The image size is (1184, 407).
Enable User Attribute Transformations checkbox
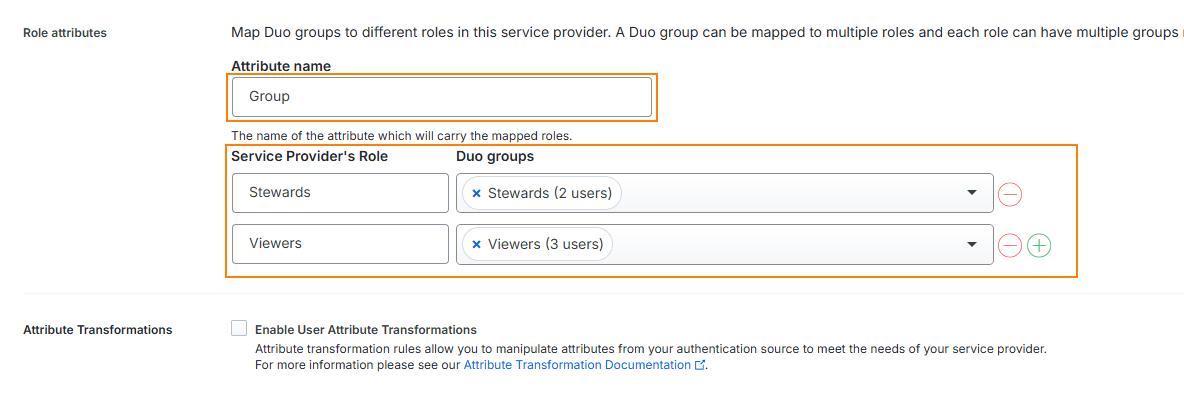click(x=239, y=328)
